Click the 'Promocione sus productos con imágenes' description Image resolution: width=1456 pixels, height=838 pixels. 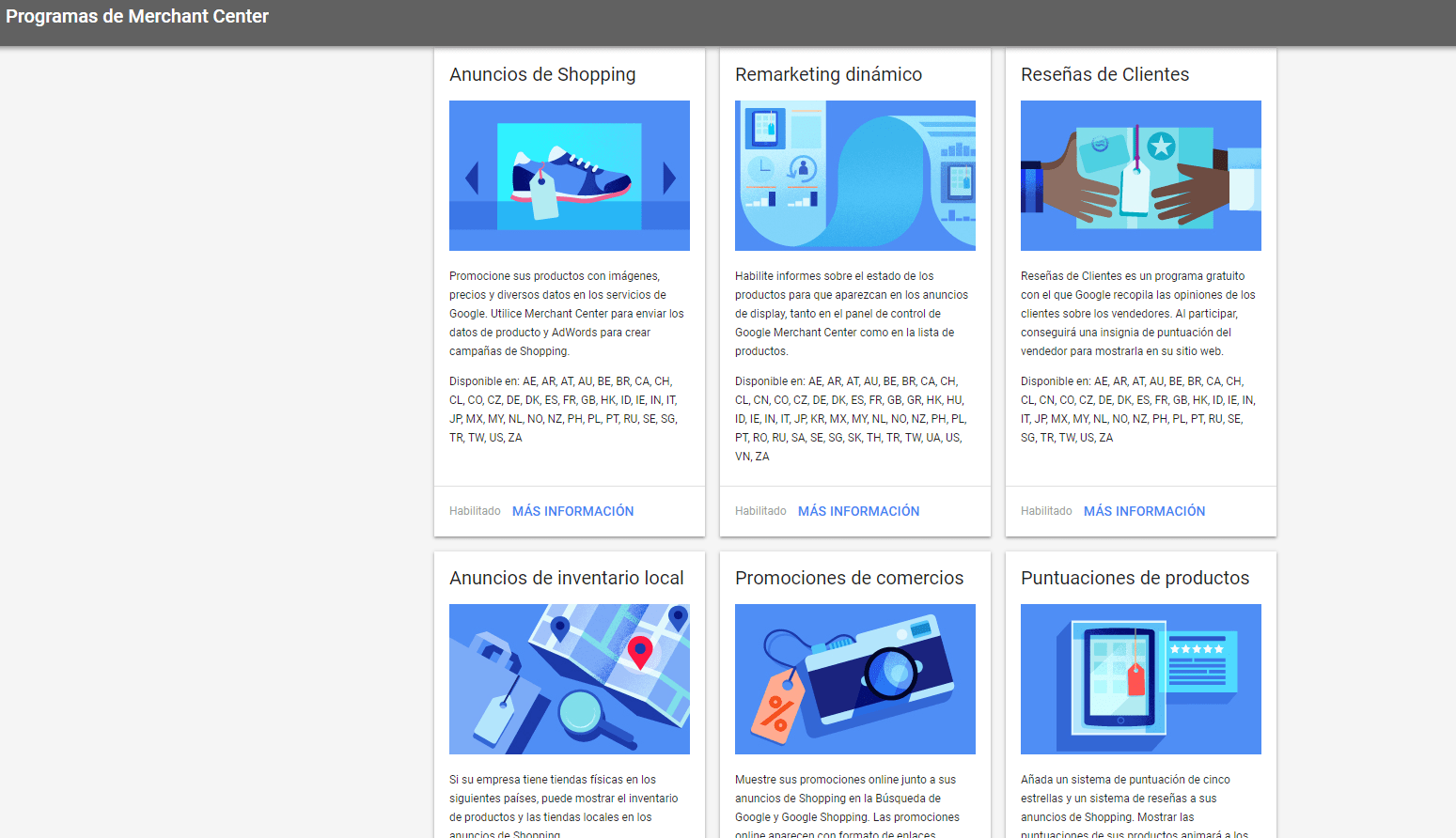(567, 314)
